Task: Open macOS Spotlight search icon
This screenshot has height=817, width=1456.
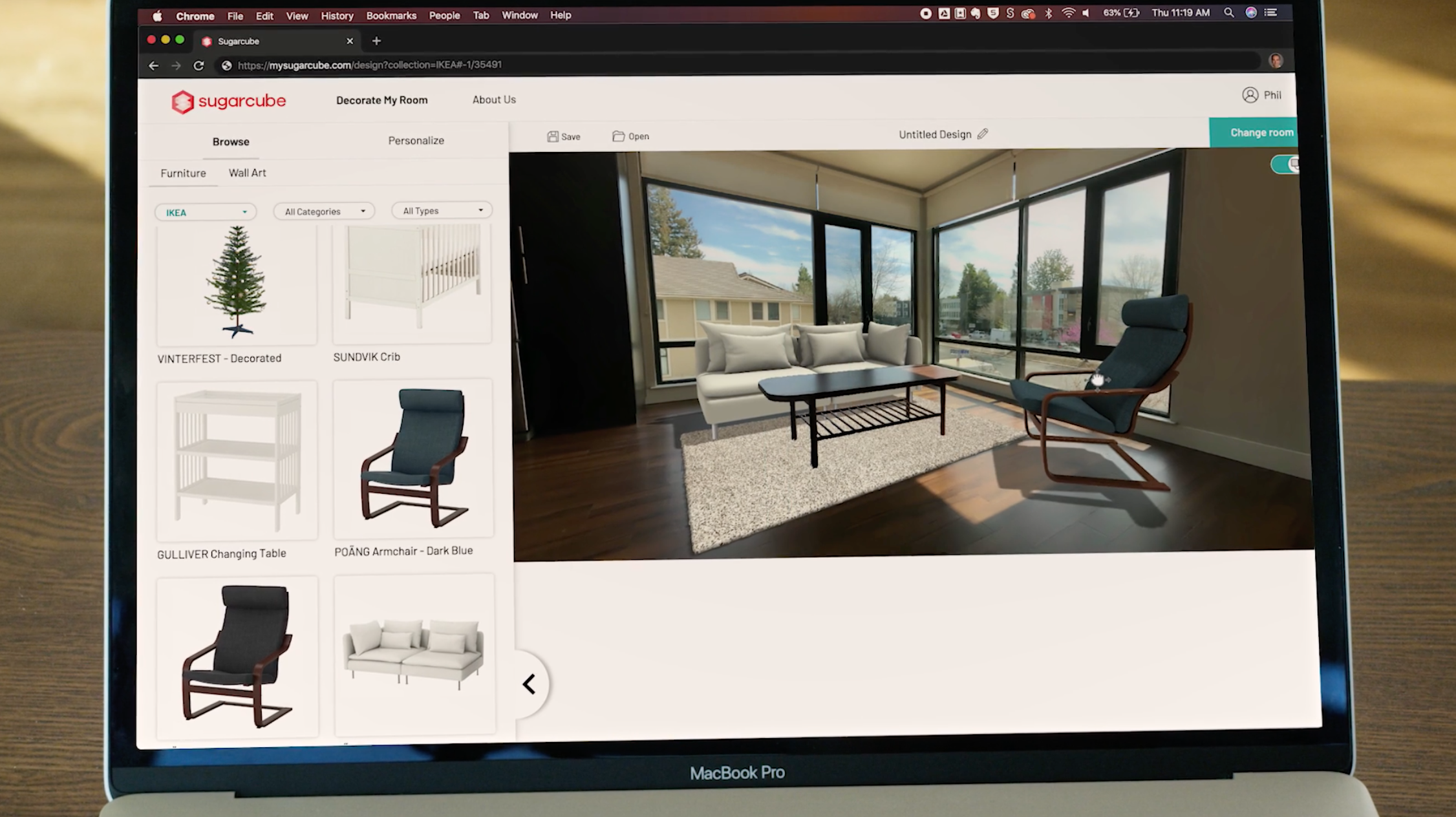Action: coord(1228,13)
